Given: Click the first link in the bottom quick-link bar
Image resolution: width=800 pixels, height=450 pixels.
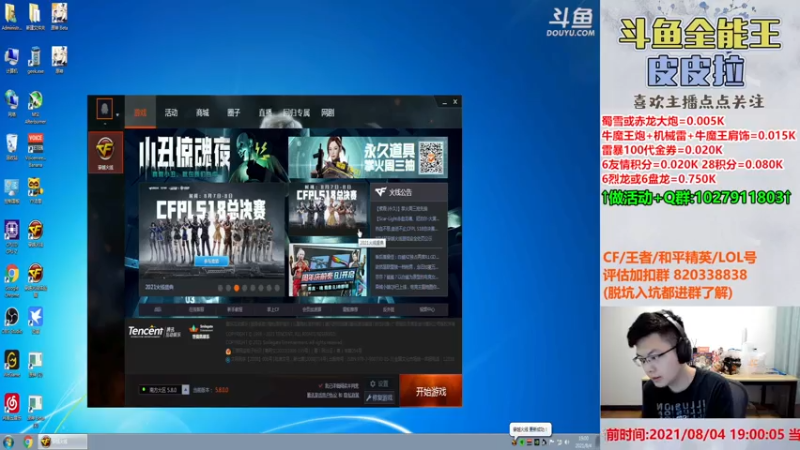Looking at the screenshot, I should [158, 309].
